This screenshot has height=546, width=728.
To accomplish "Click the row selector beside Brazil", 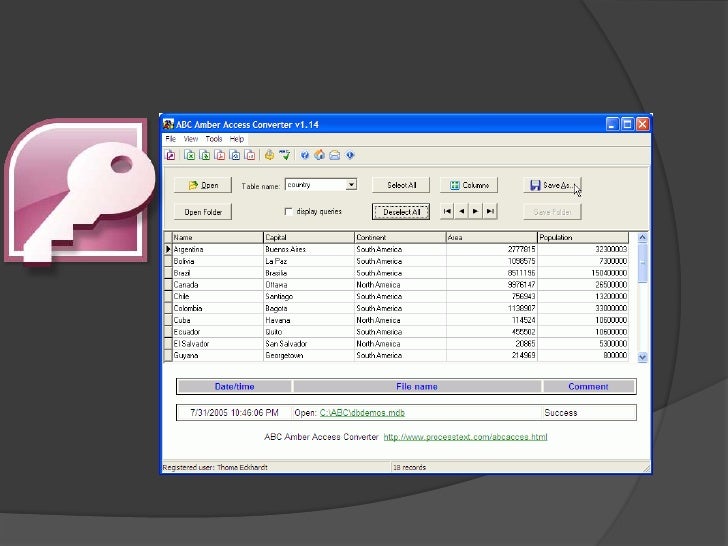I will [168, 273].
